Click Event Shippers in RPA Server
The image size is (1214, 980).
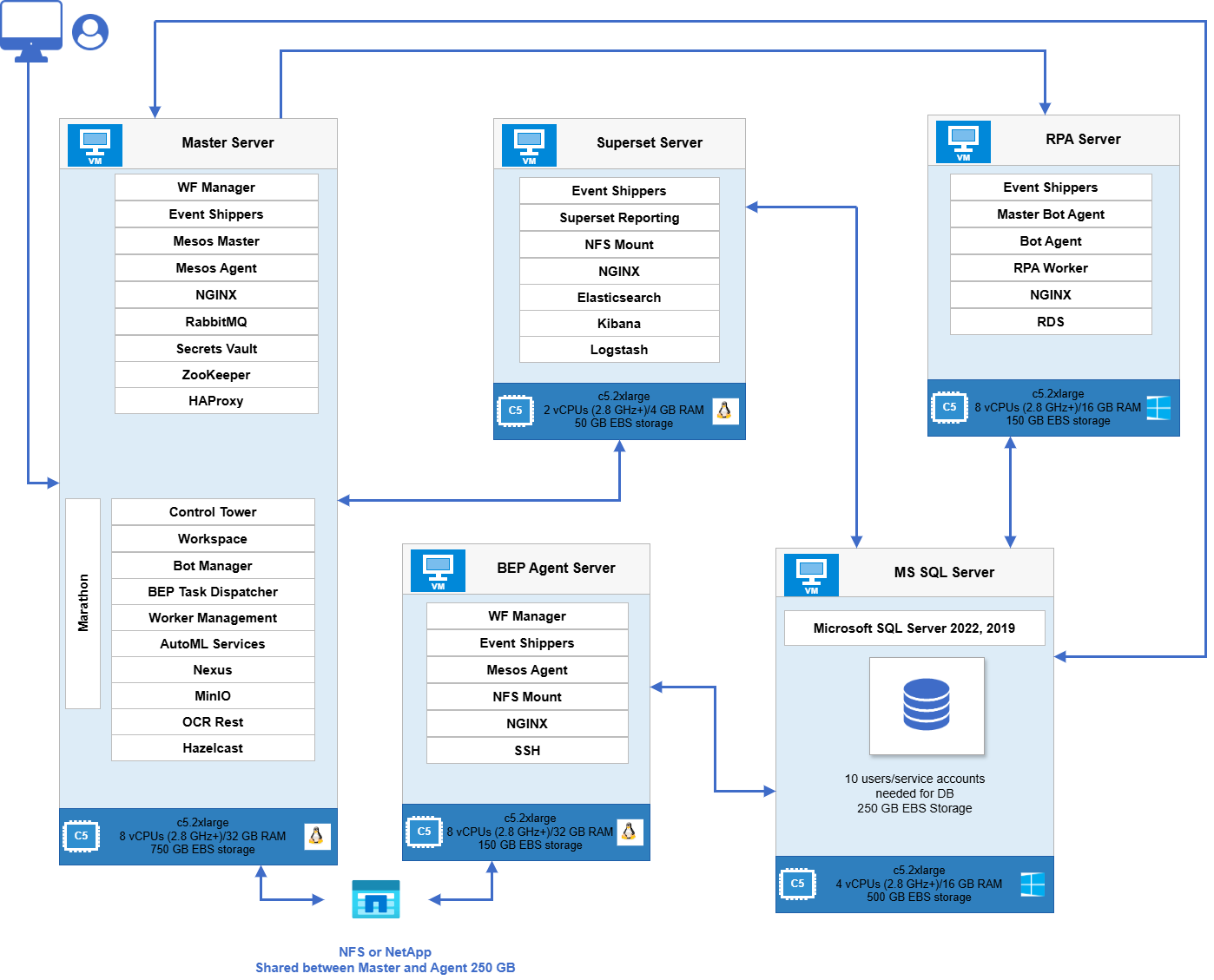(x=1051, y=187)
